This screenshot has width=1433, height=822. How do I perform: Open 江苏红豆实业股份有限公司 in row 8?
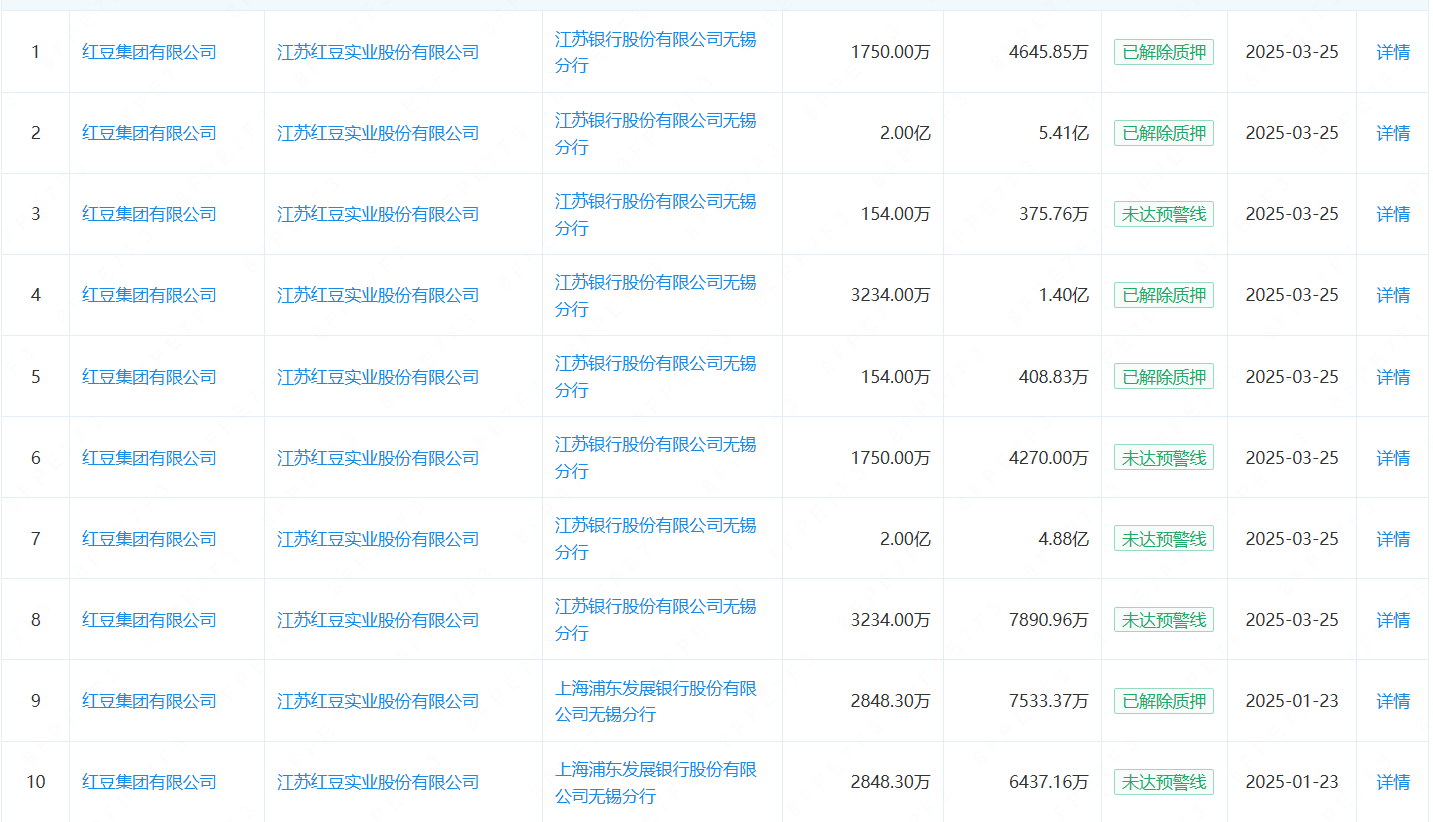click(x=378, y=620)
